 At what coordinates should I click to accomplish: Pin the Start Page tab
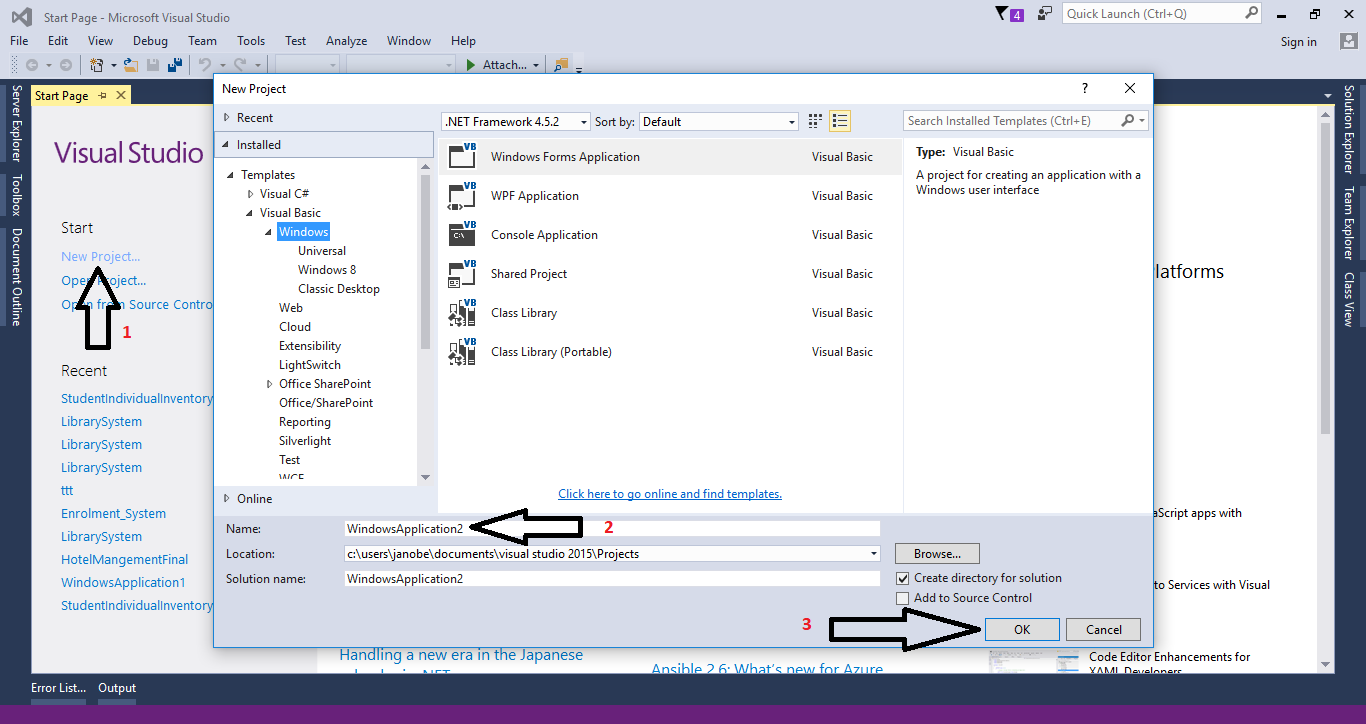click(102, 95)
